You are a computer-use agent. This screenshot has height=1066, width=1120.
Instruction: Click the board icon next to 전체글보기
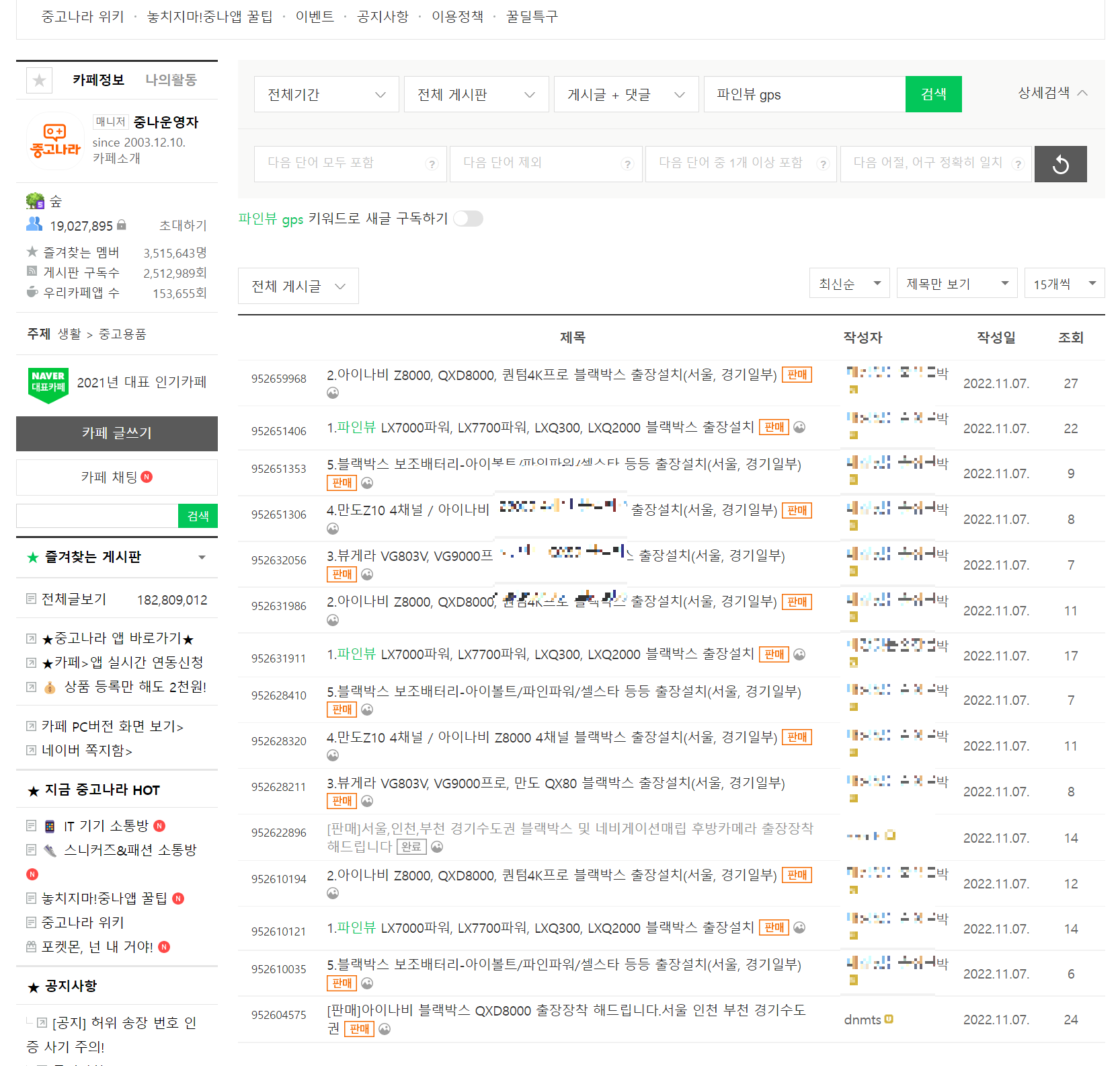[31, 599]
